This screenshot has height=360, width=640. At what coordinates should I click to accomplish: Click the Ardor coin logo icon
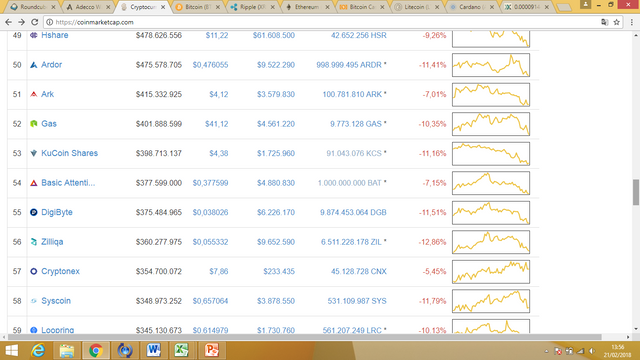(x=34, y=65)
